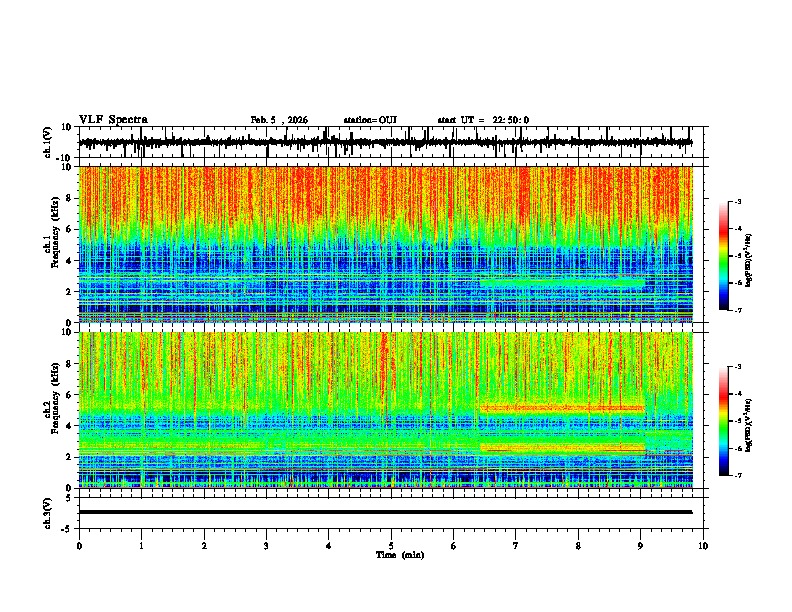
Task: Click the ch.1 spectrogram color bar
Action: coord(723,256)
